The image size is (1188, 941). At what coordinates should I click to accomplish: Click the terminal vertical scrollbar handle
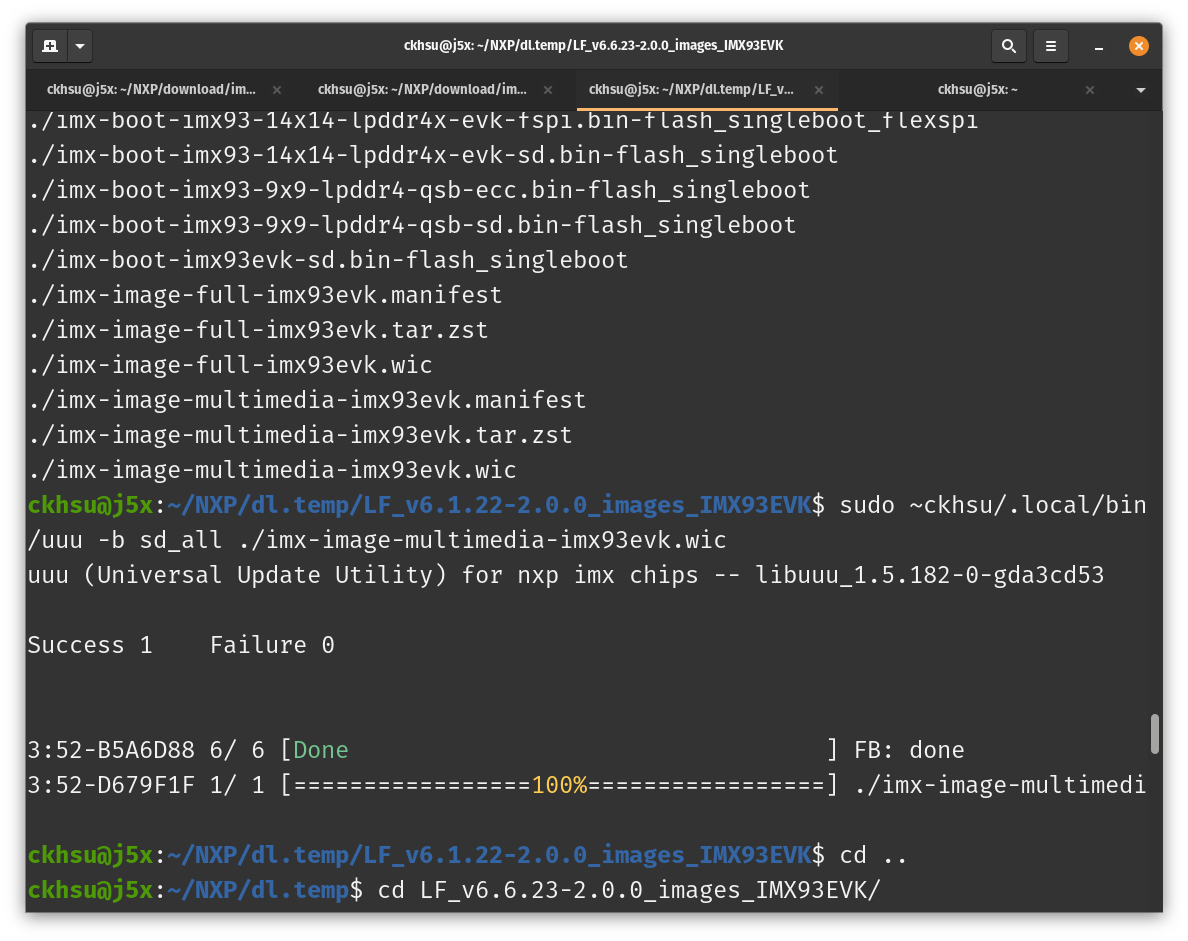(1155, 734)
